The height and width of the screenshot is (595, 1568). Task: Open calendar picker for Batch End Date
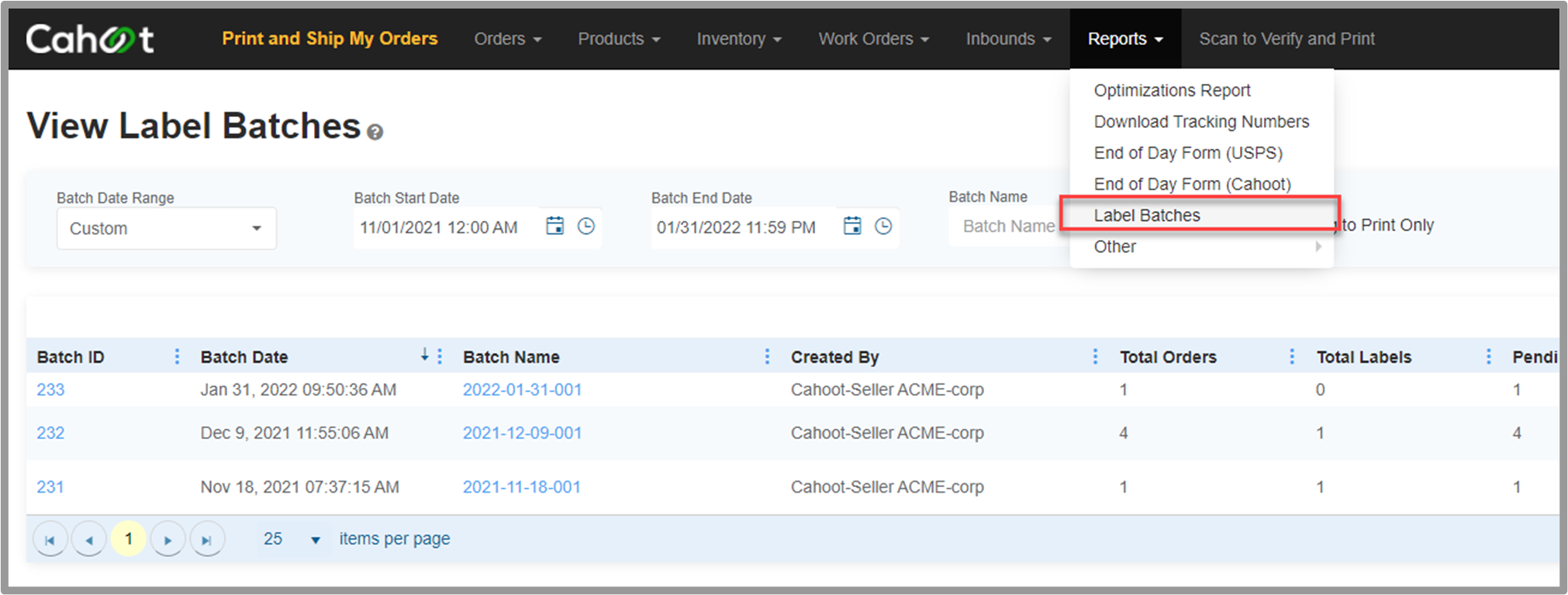852,226
